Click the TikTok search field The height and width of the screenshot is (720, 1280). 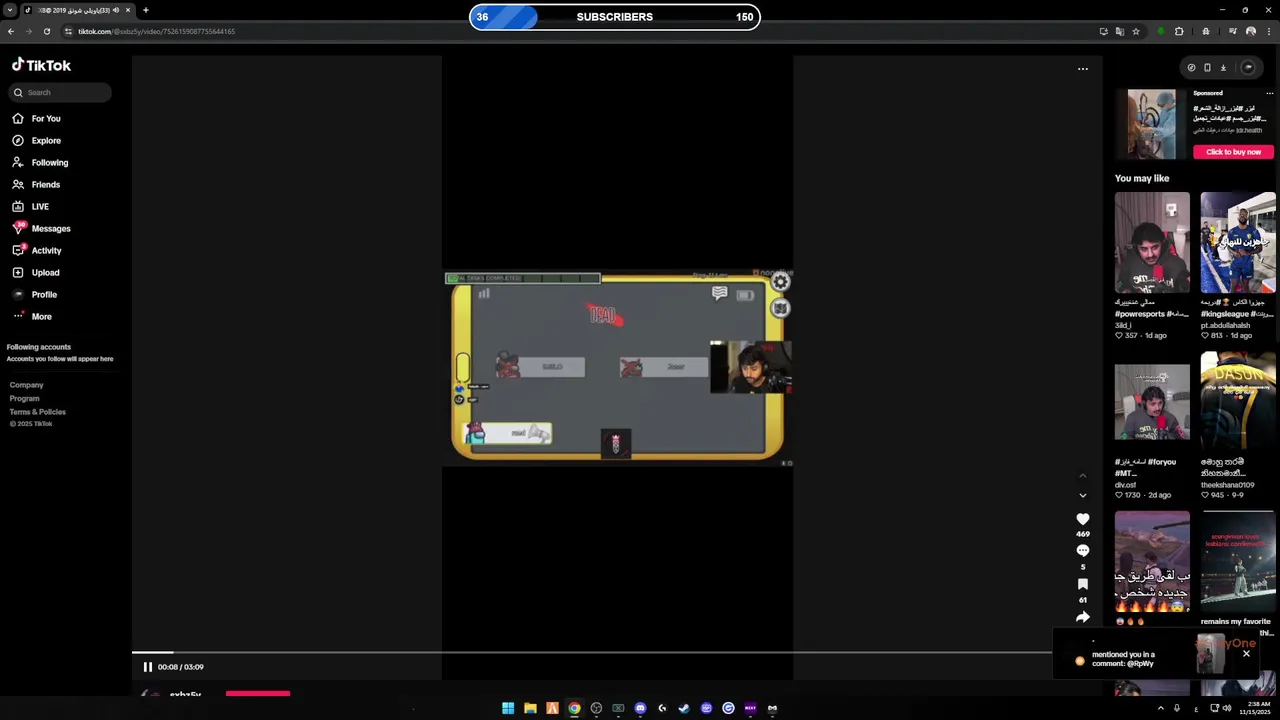pyautogui.click(x=60, y=92)
